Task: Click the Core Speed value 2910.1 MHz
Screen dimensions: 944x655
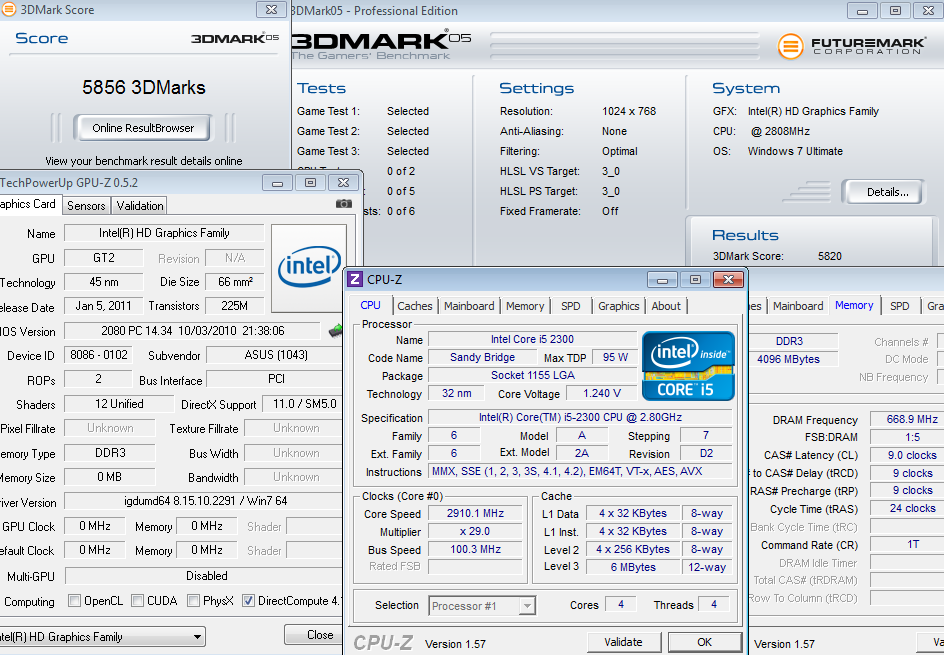Action: click(x=475, y=514)
